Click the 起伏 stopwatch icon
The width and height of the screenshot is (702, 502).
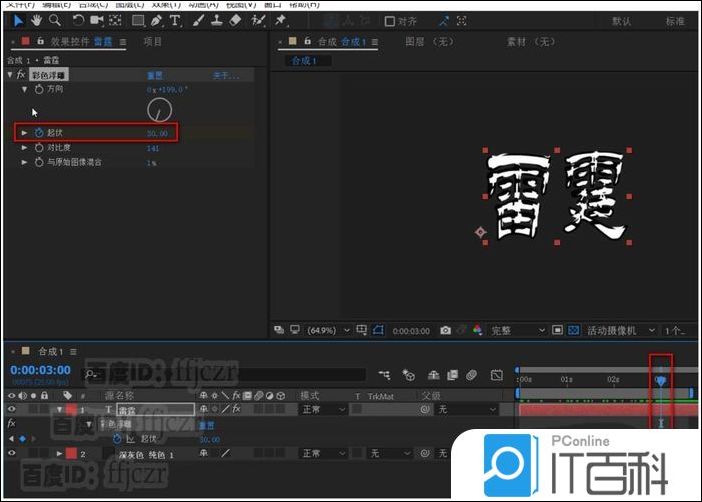pos(39,132)
